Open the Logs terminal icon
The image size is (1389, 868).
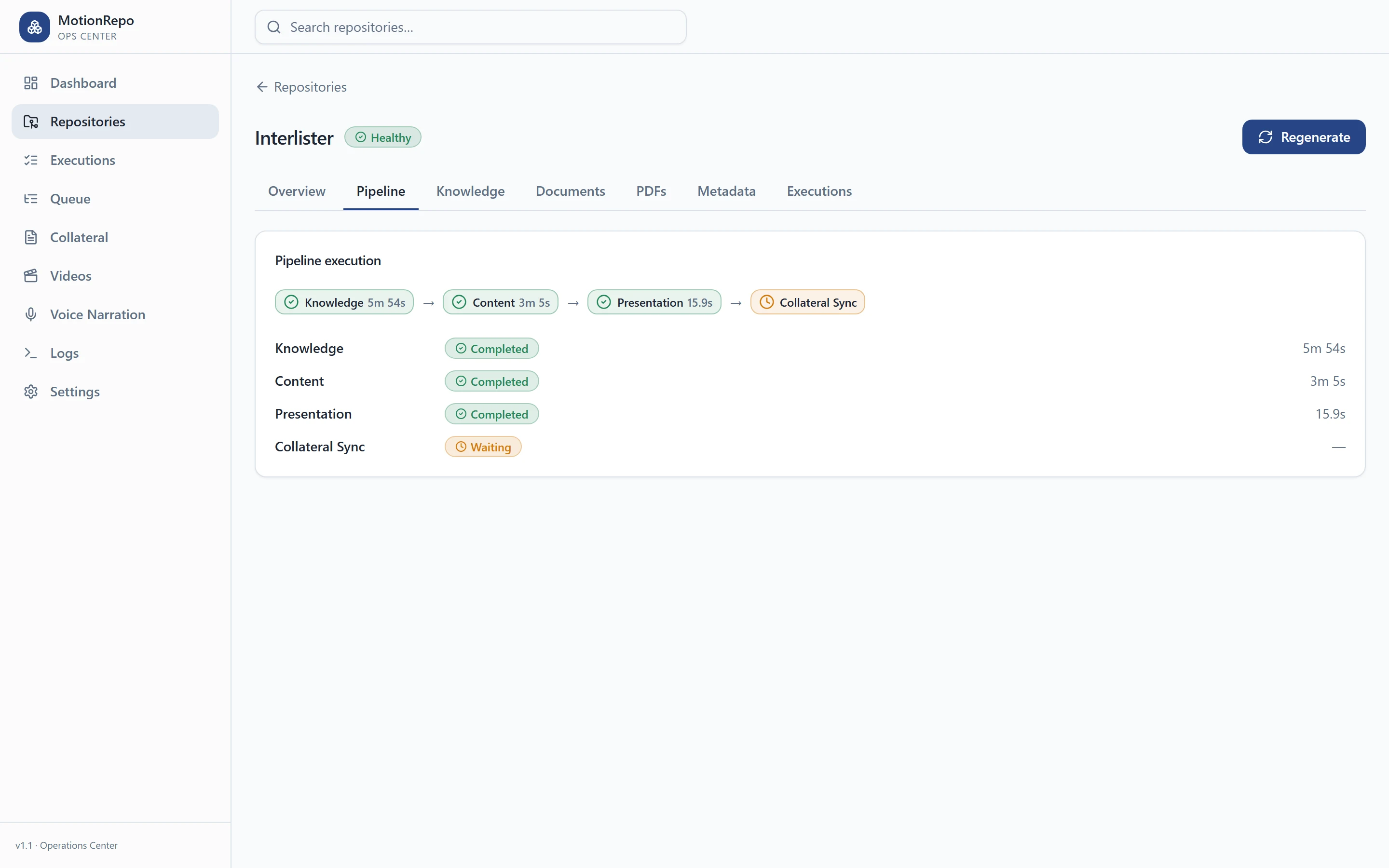click(x=31, y=353)
